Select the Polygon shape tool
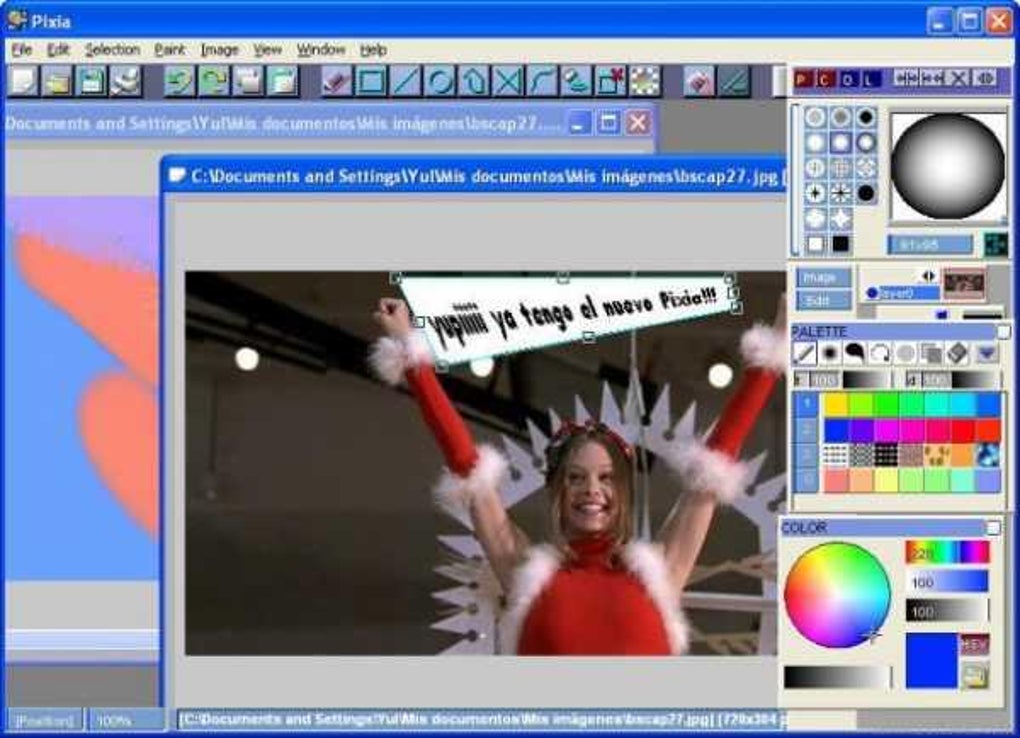 474,82
